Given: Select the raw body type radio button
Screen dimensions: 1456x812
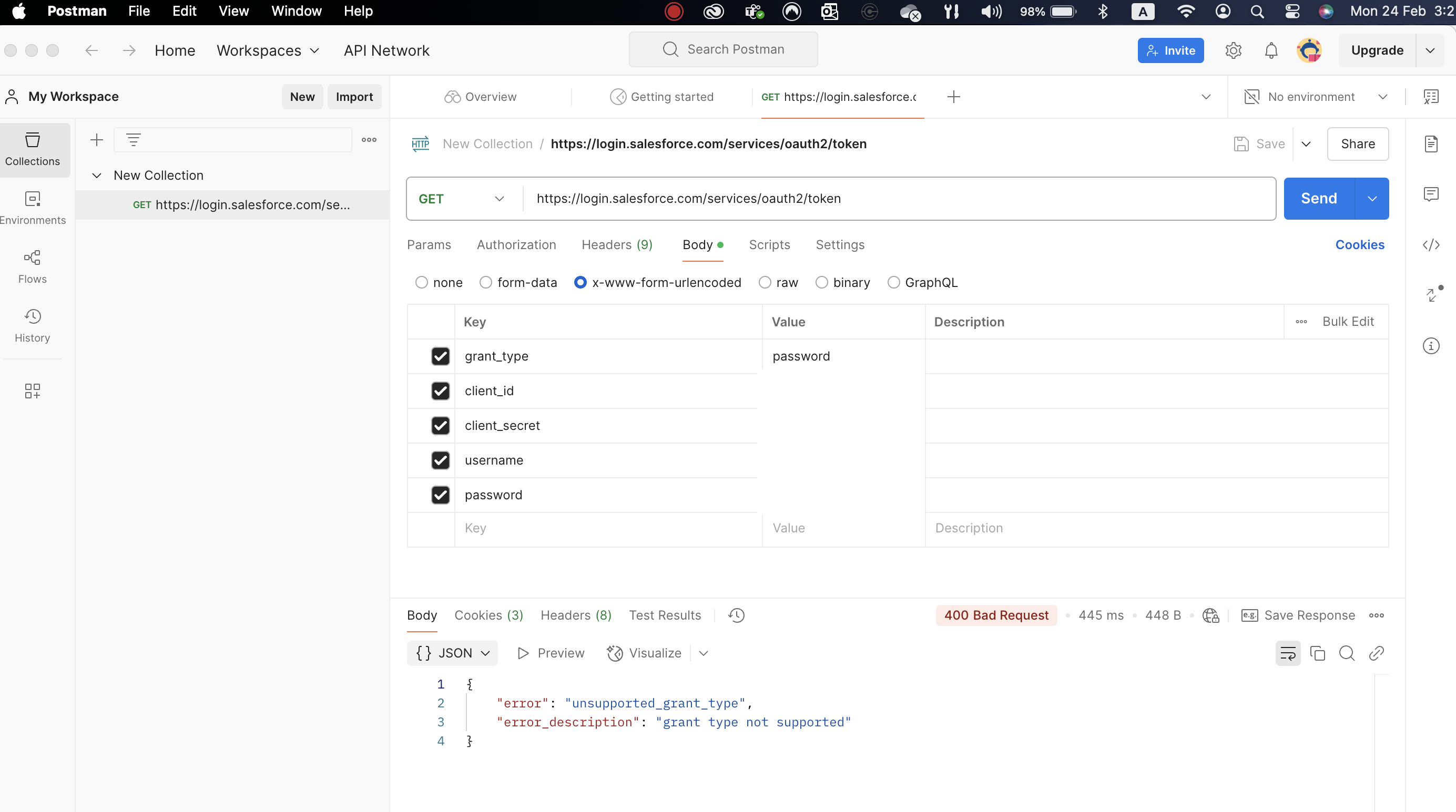Looking at the screenshot, I should point(765,283).
